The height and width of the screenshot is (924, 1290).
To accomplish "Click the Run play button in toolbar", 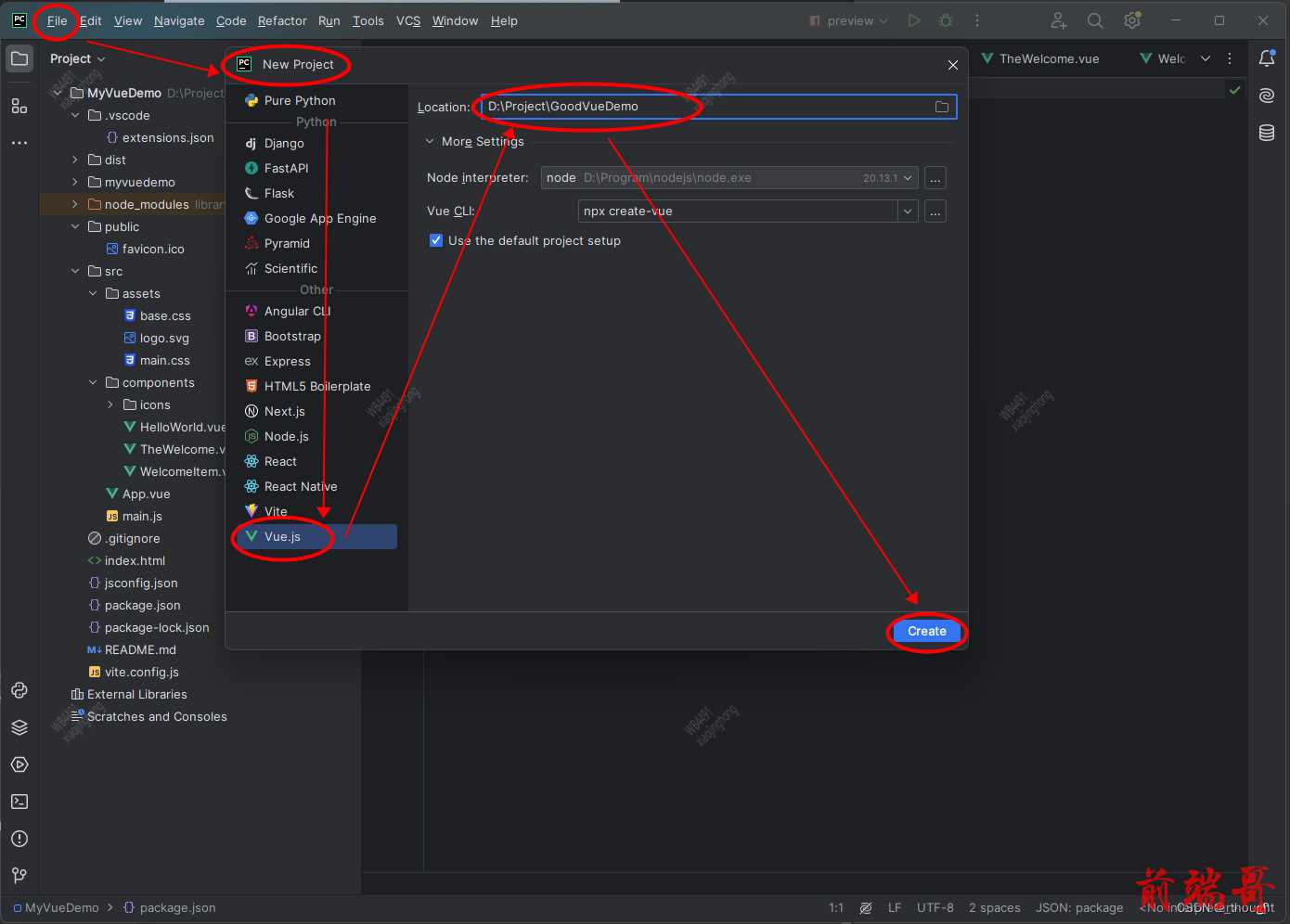I will [914, 20].
